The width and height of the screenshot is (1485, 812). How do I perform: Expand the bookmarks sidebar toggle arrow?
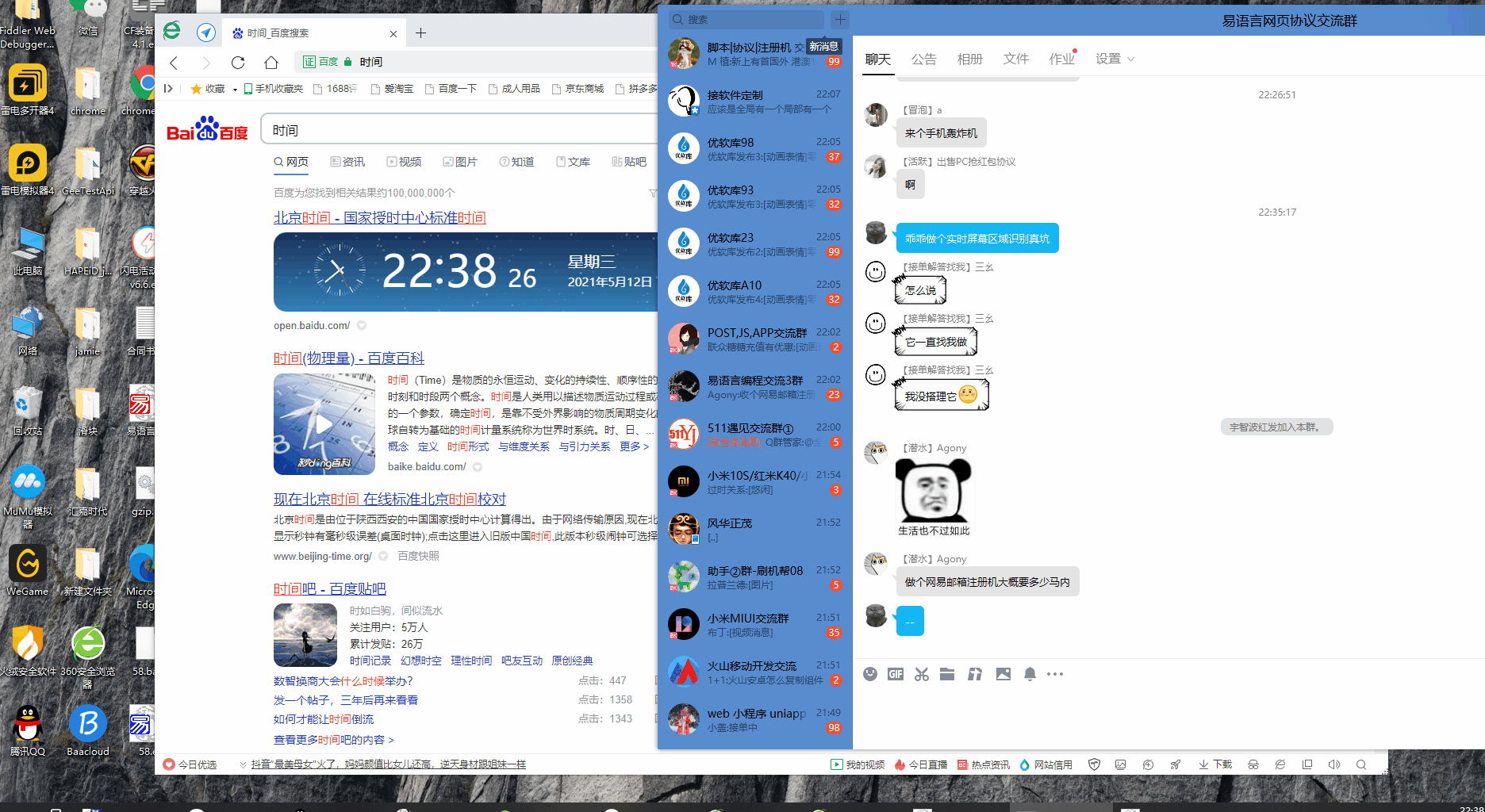point(168,89)
